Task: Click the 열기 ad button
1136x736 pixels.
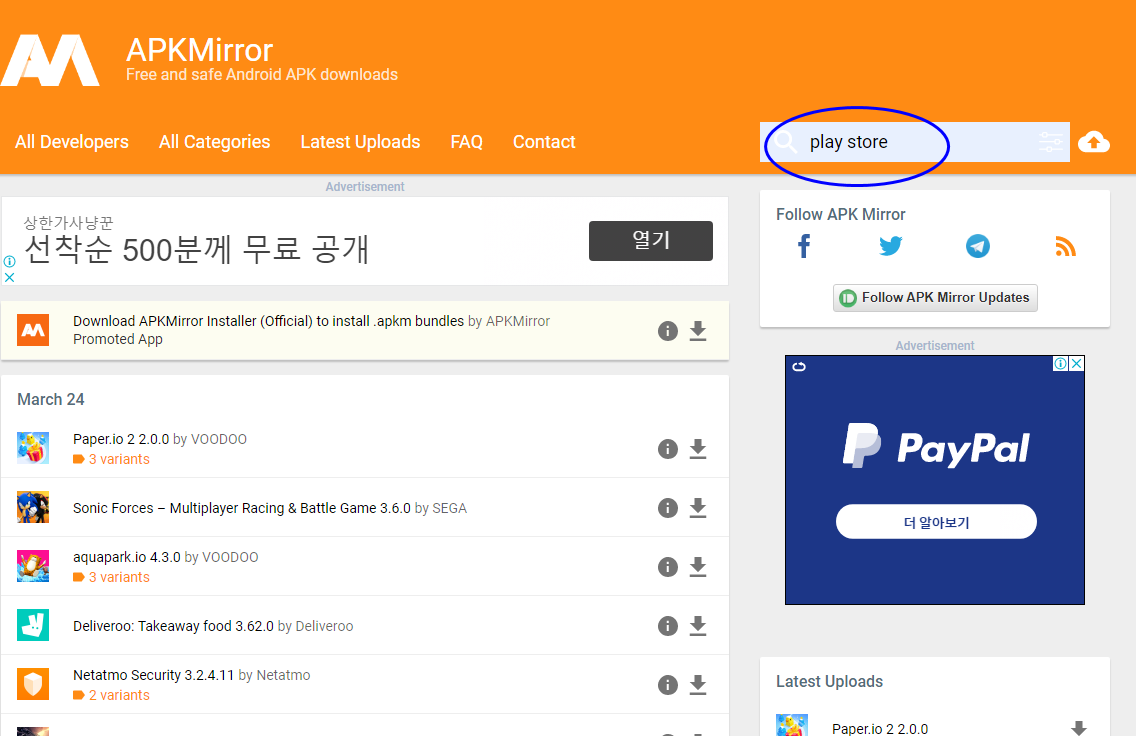Action: [651, 241]
